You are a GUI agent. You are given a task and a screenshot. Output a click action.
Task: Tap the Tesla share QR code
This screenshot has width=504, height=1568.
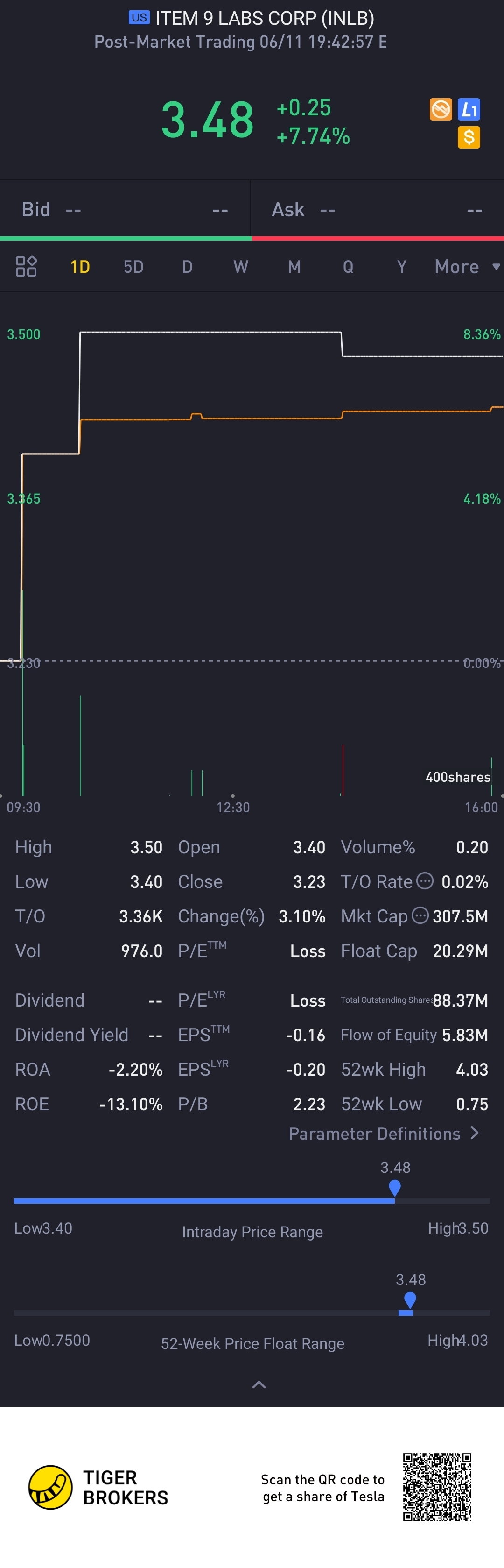point(437,1486)
